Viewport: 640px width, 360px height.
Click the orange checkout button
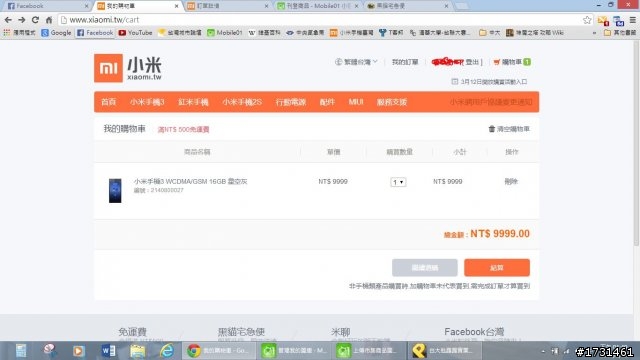tap(497, 268)
